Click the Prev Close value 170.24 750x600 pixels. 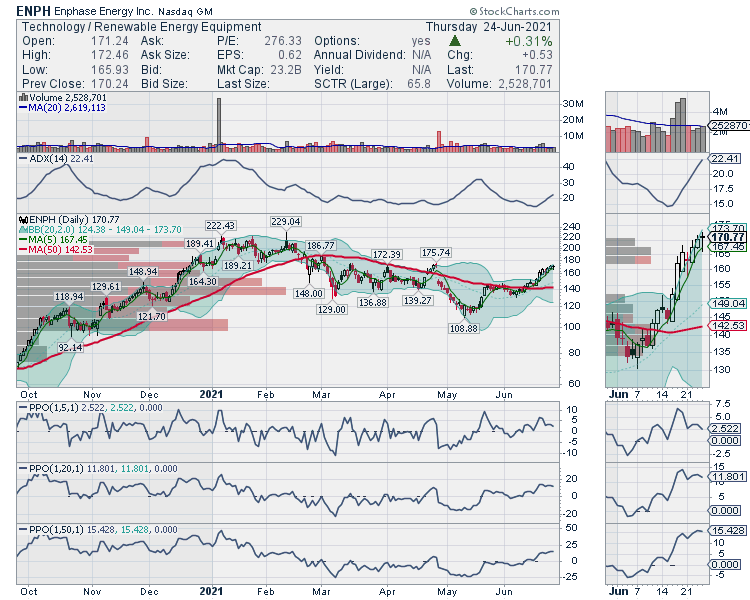(110, 84)
